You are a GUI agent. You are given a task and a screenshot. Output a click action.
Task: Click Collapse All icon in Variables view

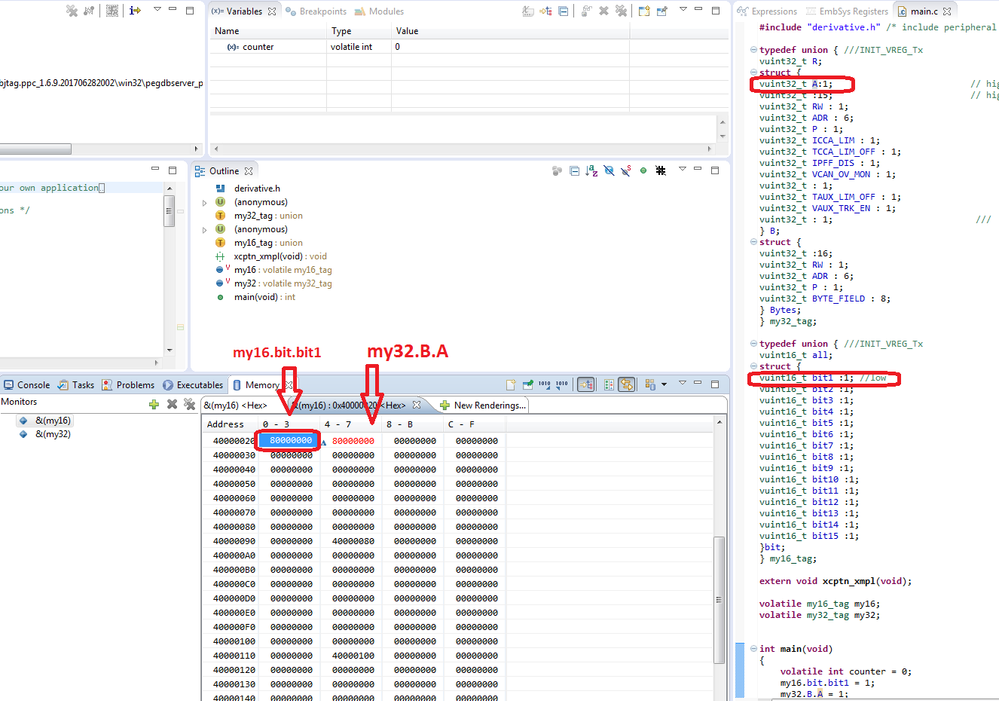(x=563, y=11)
